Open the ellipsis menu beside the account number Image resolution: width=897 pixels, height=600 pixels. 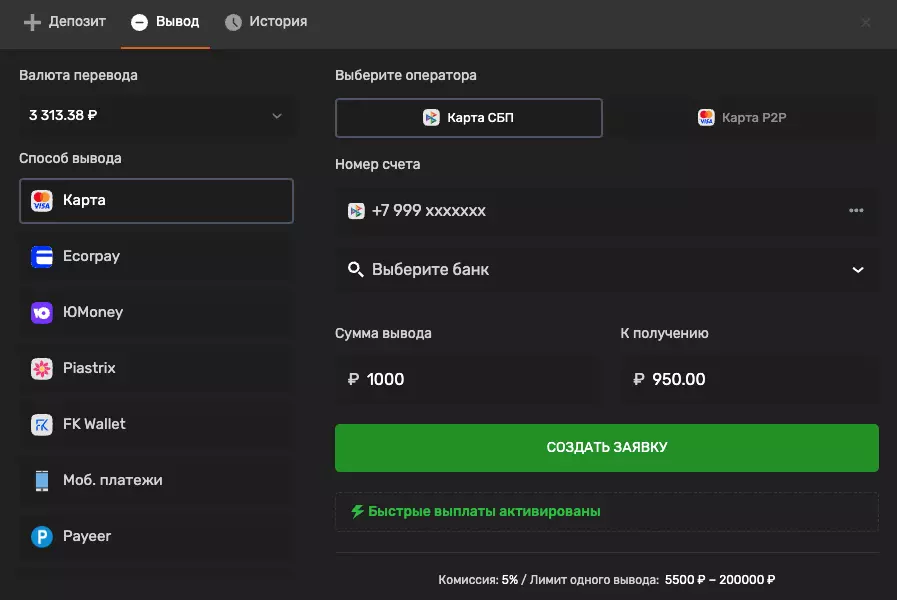point(856,211)
